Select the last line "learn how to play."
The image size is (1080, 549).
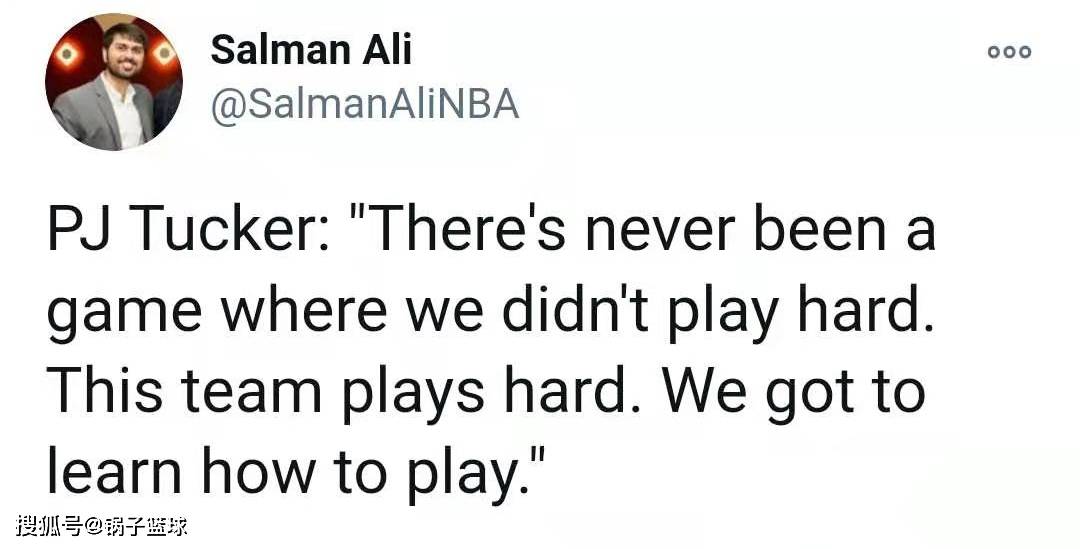(297, 473)
